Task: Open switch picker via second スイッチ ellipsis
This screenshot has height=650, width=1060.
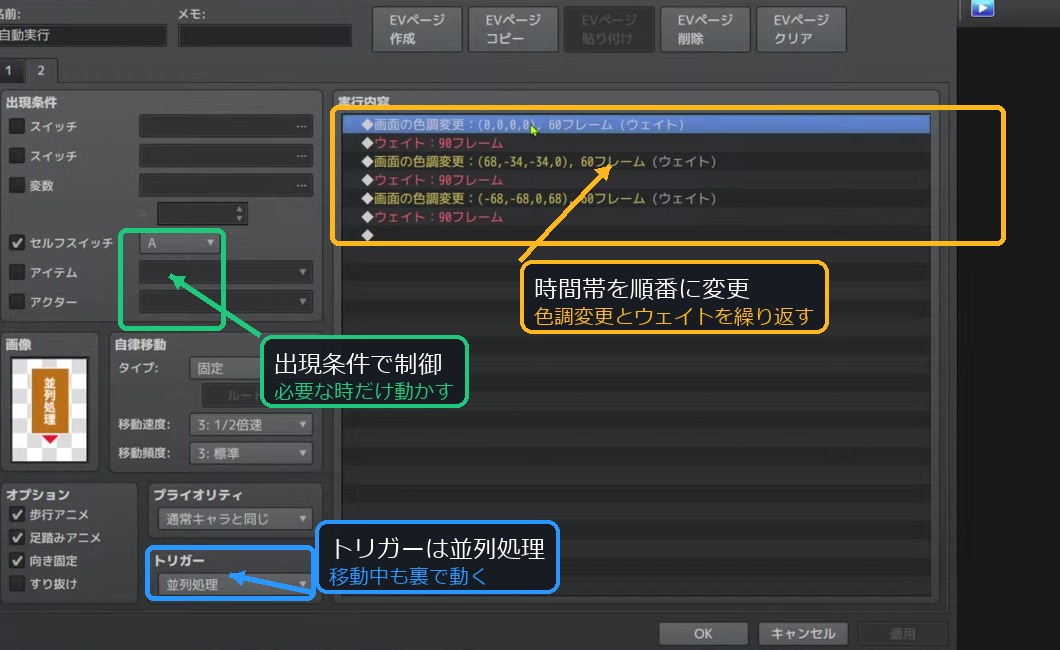Action: (x=302, y=156)
